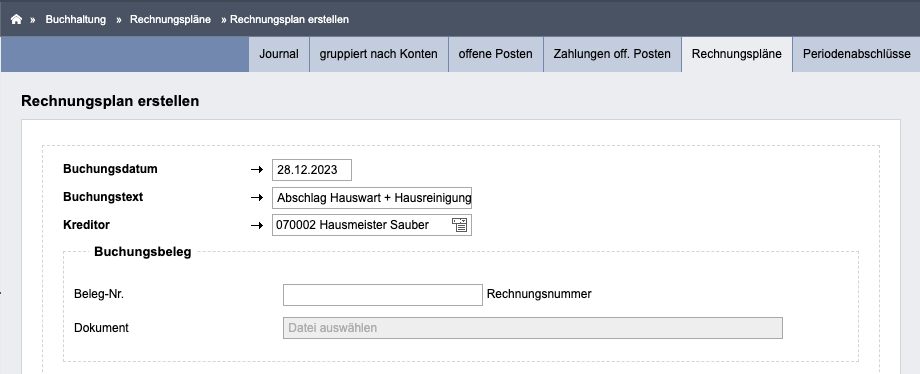Click Datei auswählen document field
This screenshot has height=374, width=920.
[x=533, y=328]
